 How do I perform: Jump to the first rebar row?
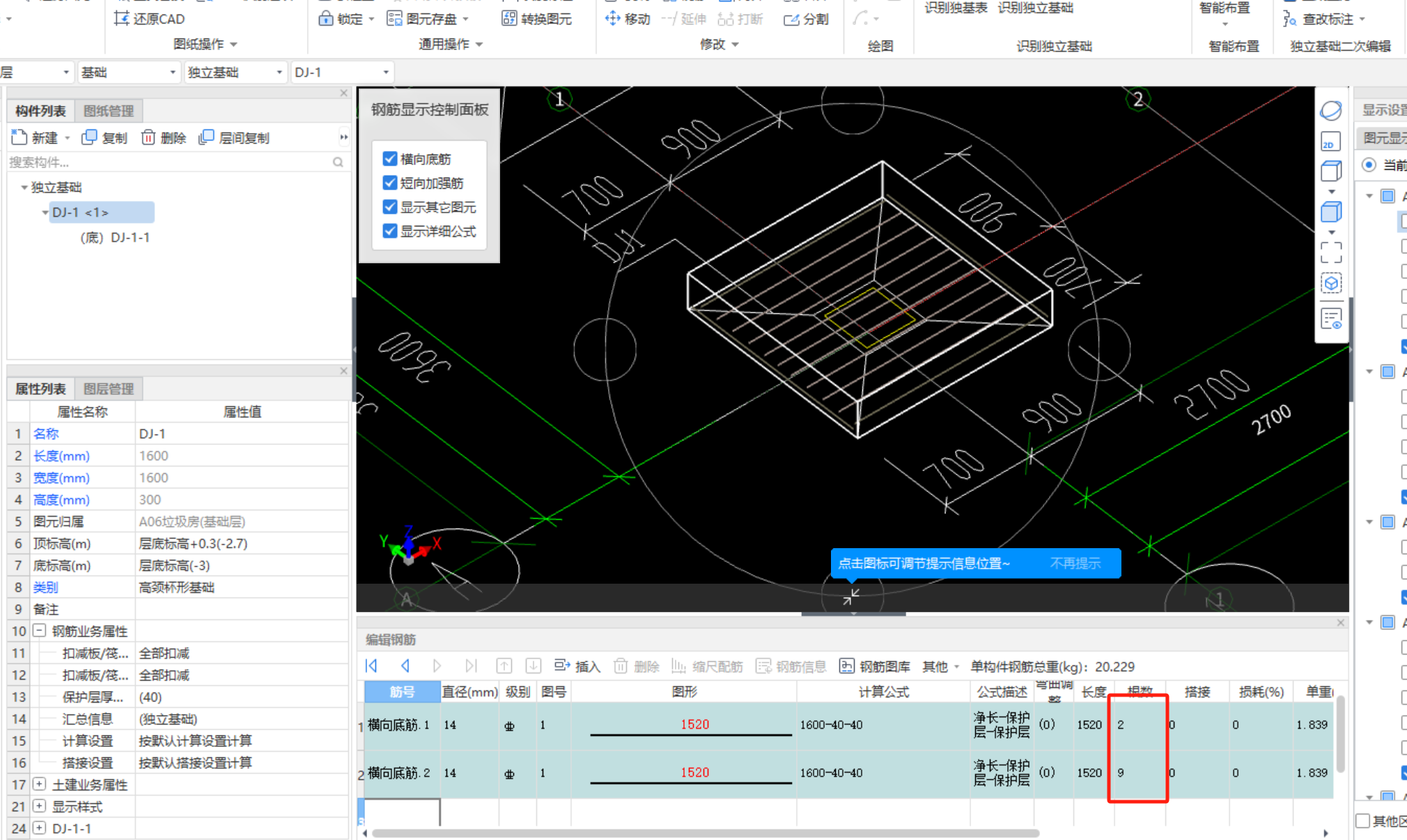371,666
